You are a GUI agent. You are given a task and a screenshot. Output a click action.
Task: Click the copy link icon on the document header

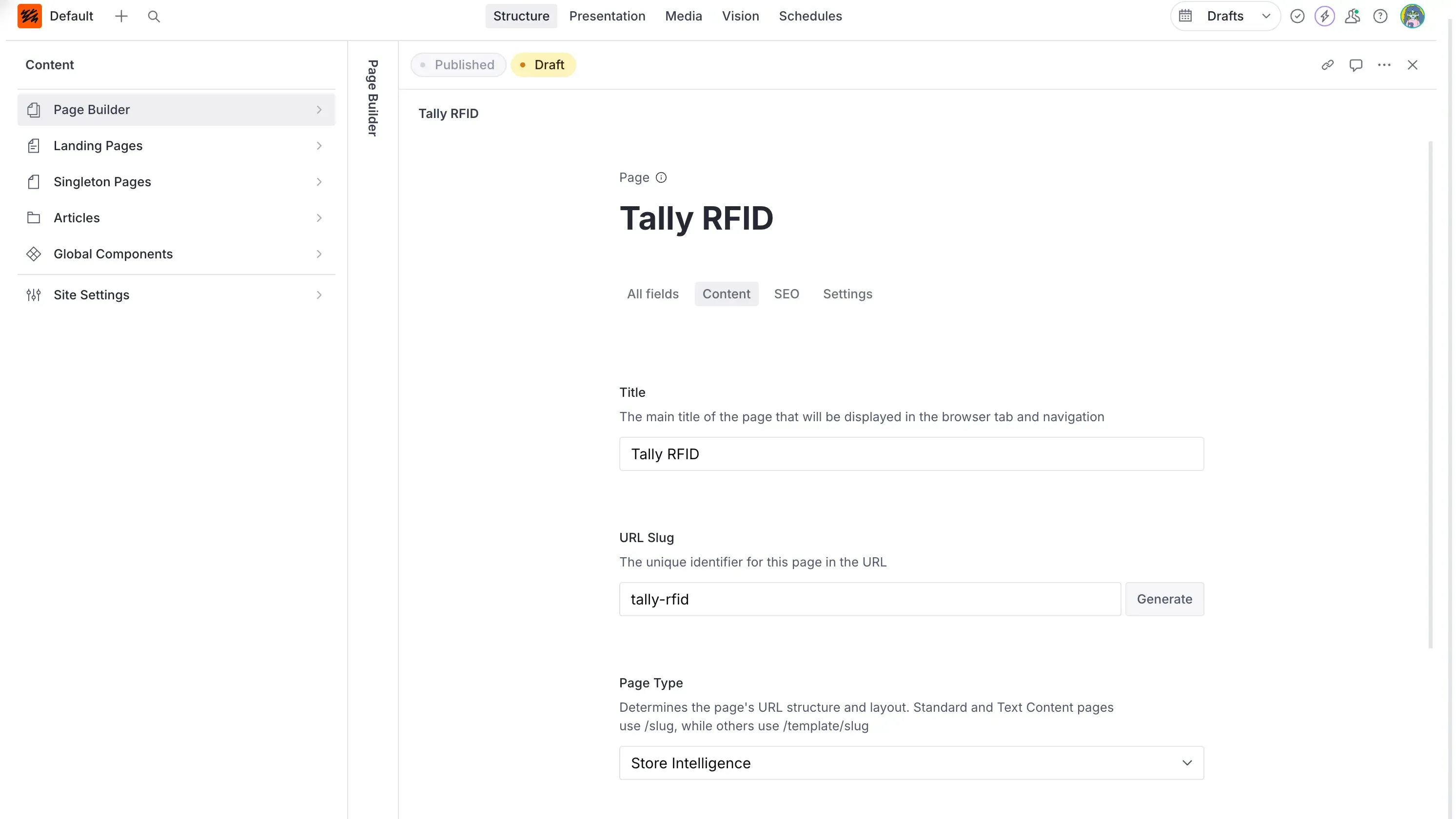click(x=1328, y=64)
